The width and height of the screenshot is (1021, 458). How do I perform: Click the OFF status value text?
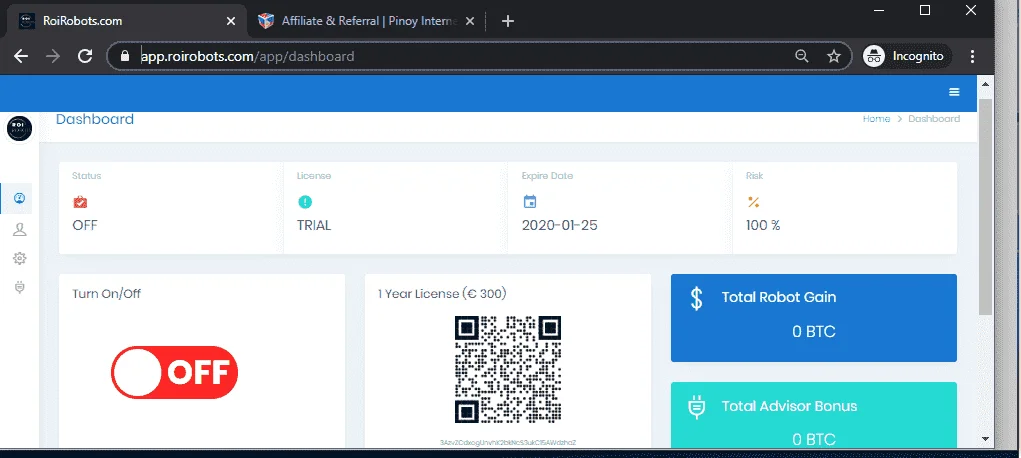click(85, 225)
